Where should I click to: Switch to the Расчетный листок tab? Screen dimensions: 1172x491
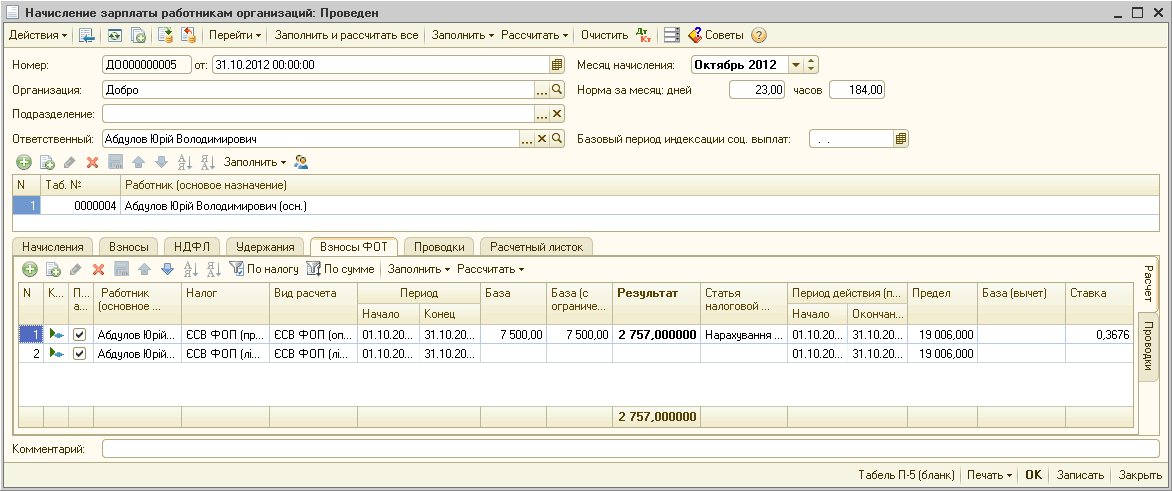pyautogui.click(x=536, y=247)
